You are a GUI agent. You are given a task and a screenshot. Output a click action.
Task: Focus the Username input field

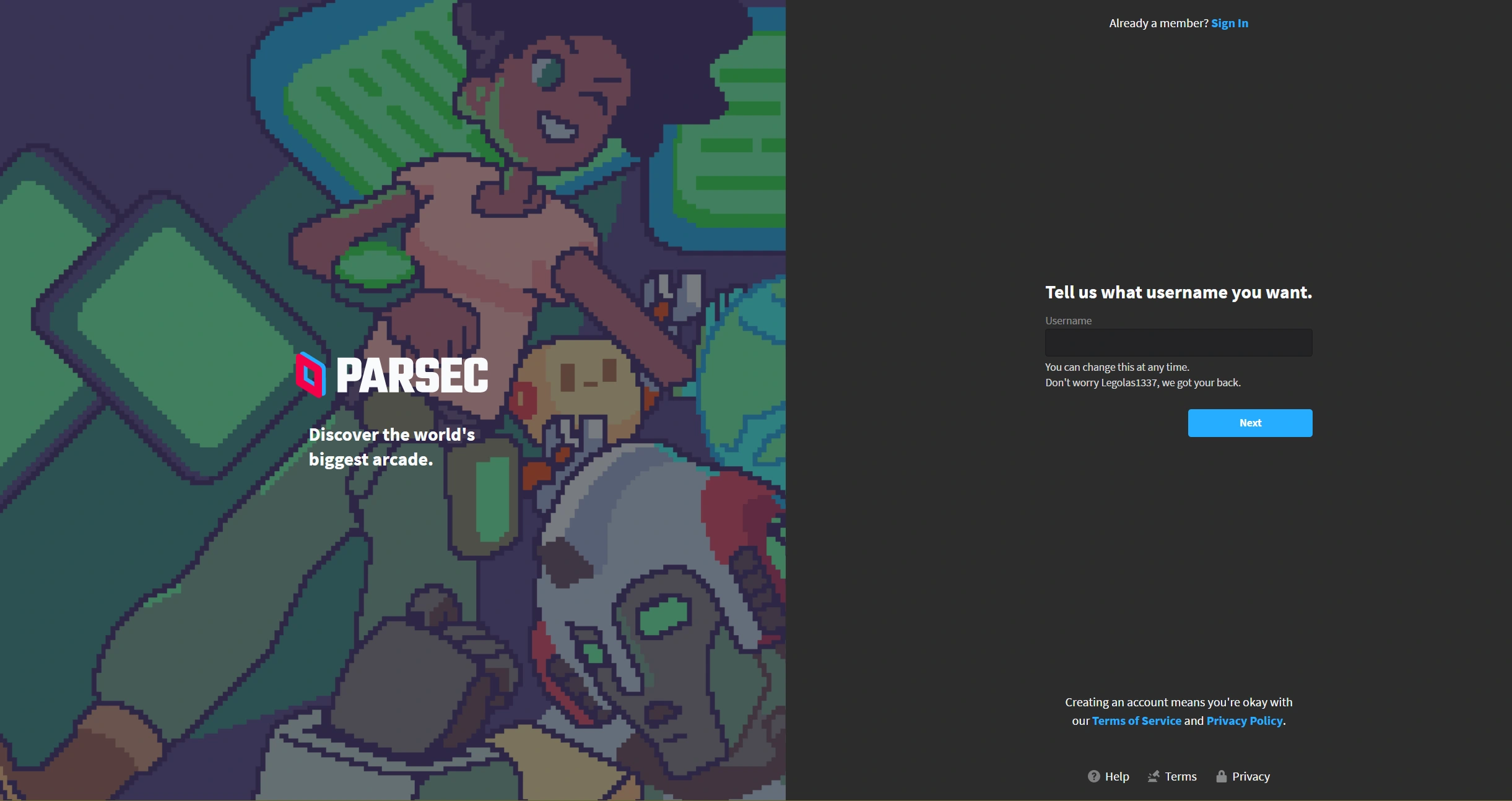1178,342
